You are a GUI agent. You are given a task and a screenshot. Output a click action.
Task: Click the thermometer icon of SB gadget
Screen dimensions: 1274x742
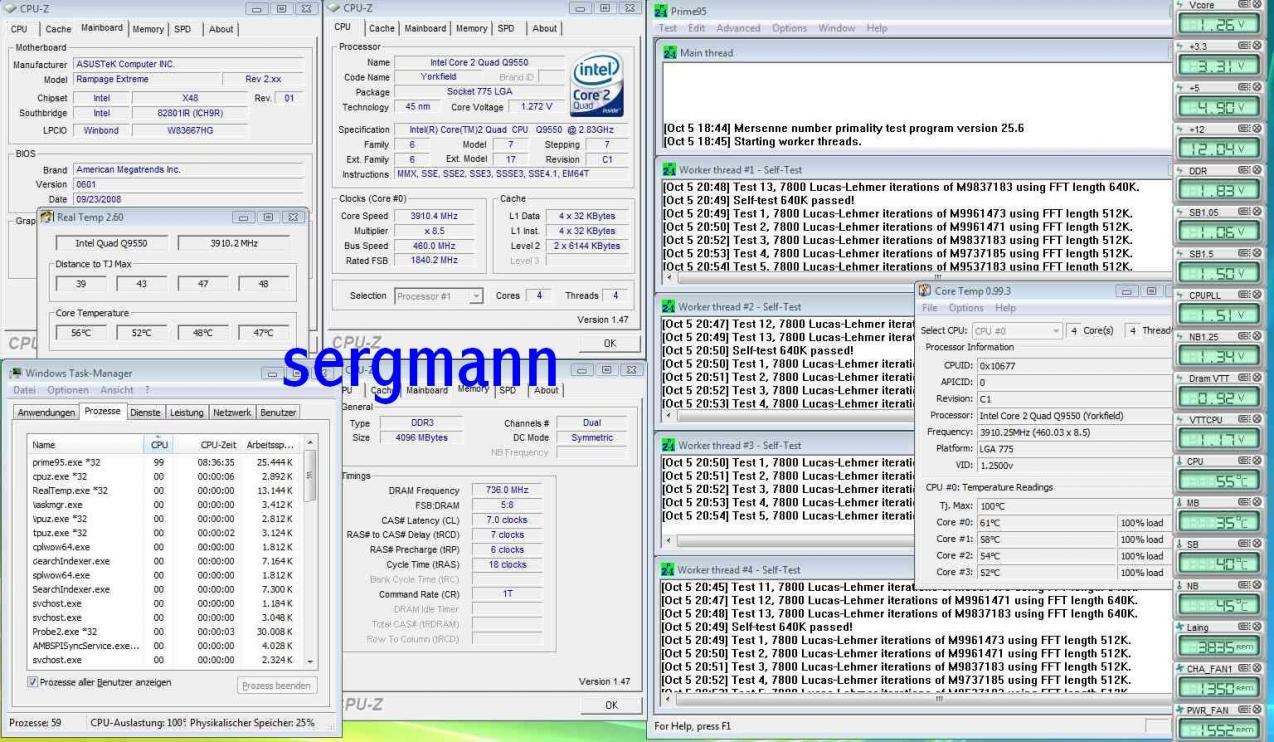(1180, 544)
